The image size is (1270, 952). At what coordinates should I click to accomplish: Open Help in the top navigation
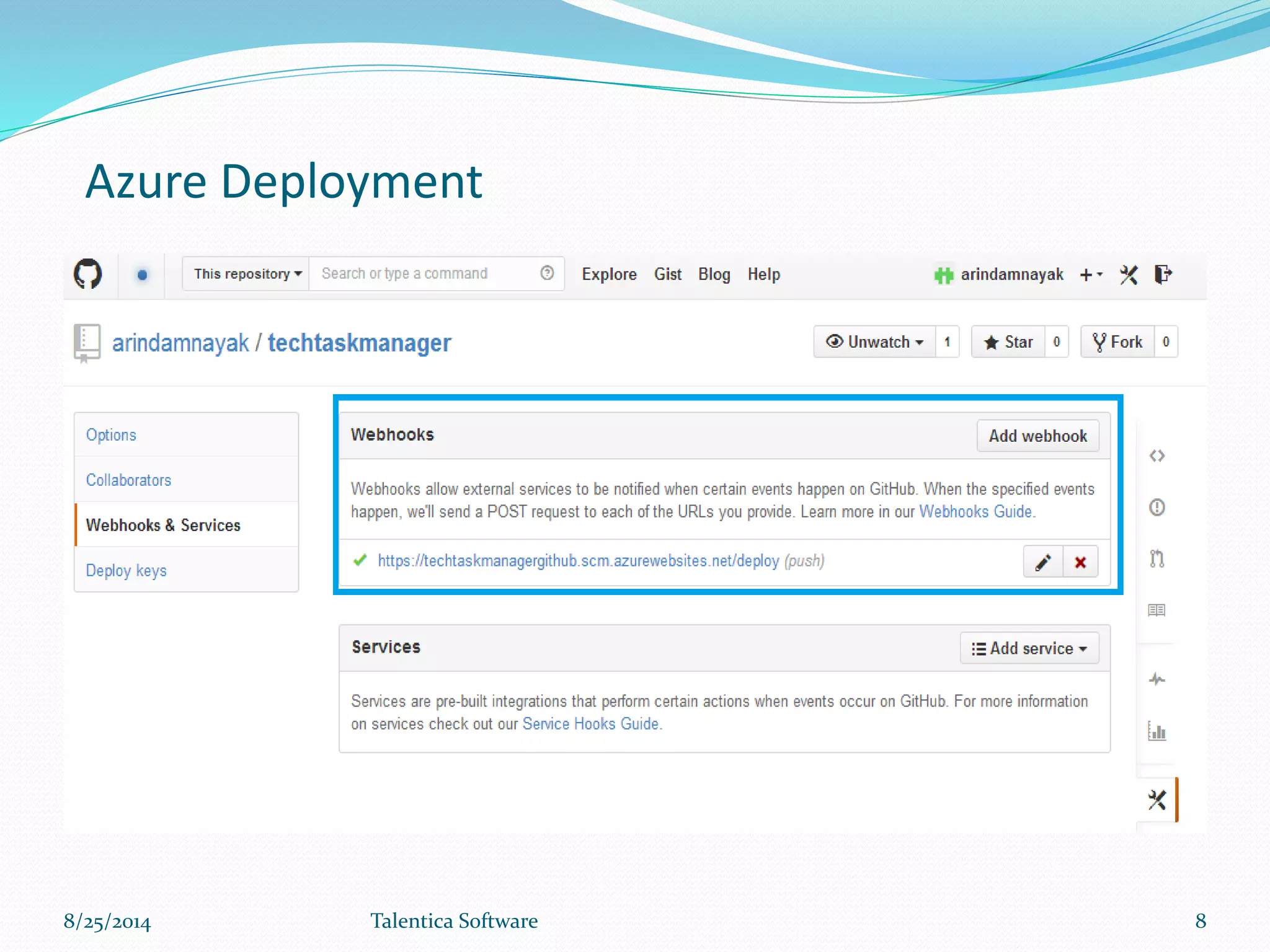pos(763,274)
